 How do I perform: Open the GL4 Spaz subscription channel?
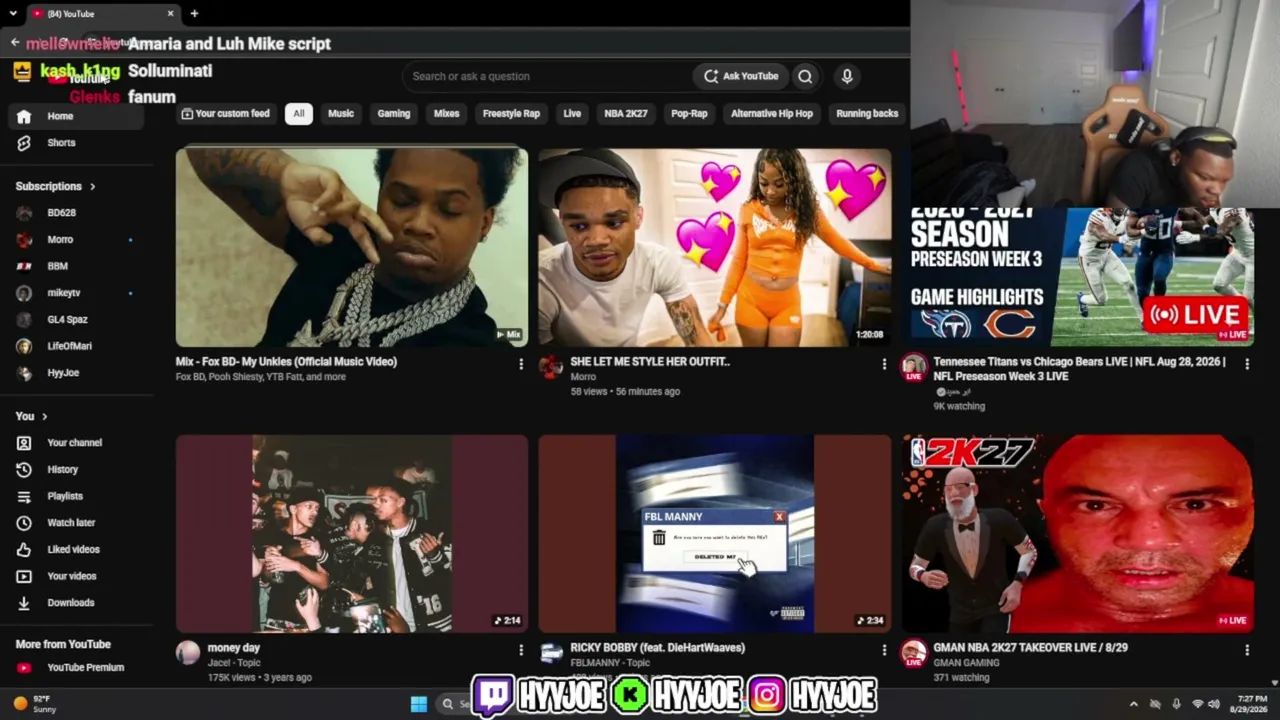(x=75, y=320)
